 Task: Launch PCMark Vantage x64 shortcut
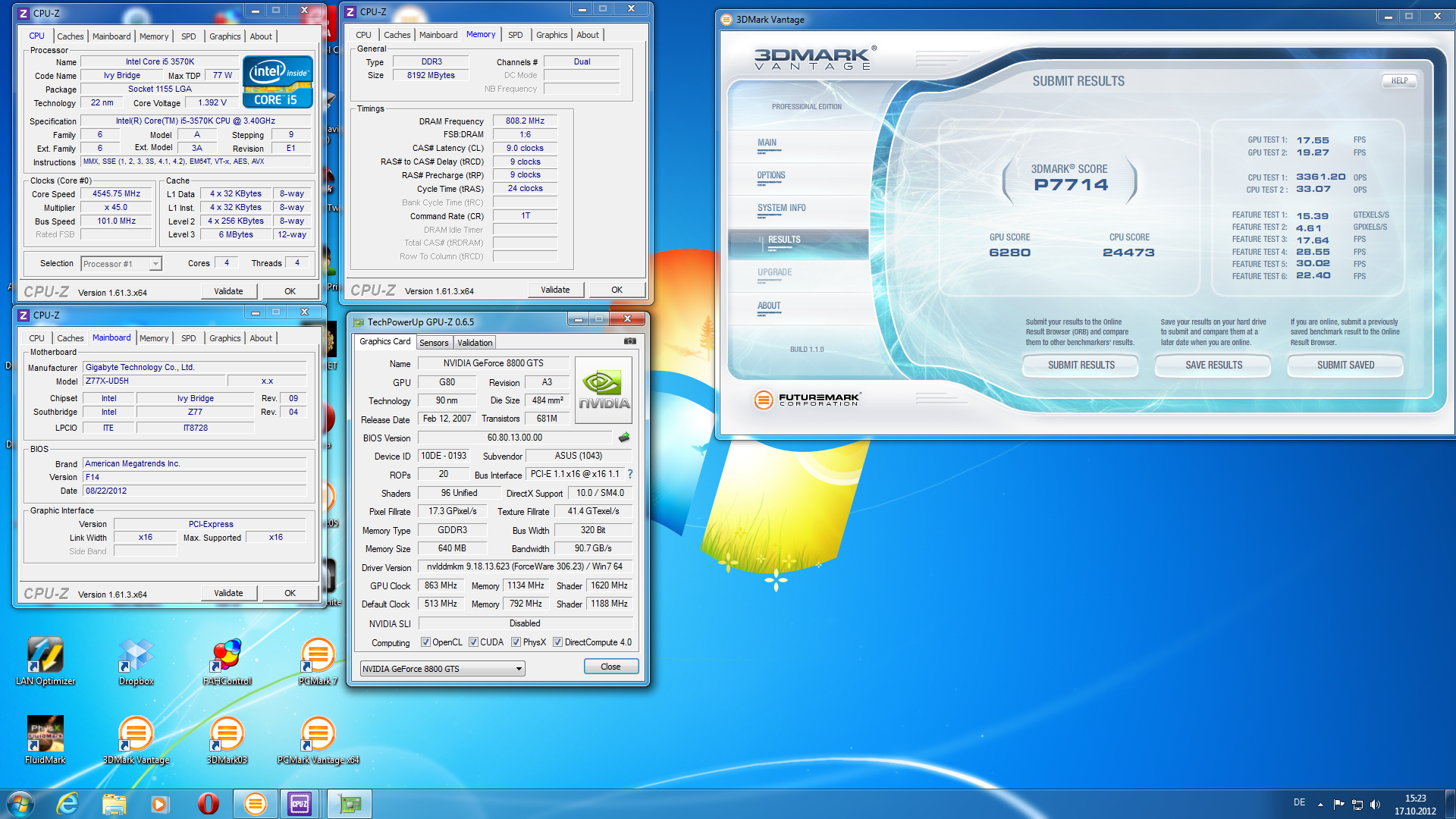click(318, 740)
